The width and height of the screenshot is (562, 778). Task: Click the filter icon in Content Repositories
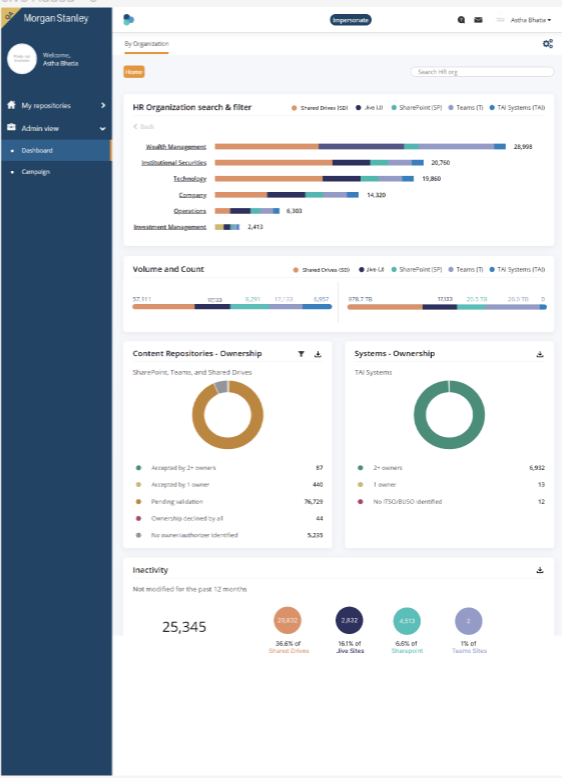point(301,354)
